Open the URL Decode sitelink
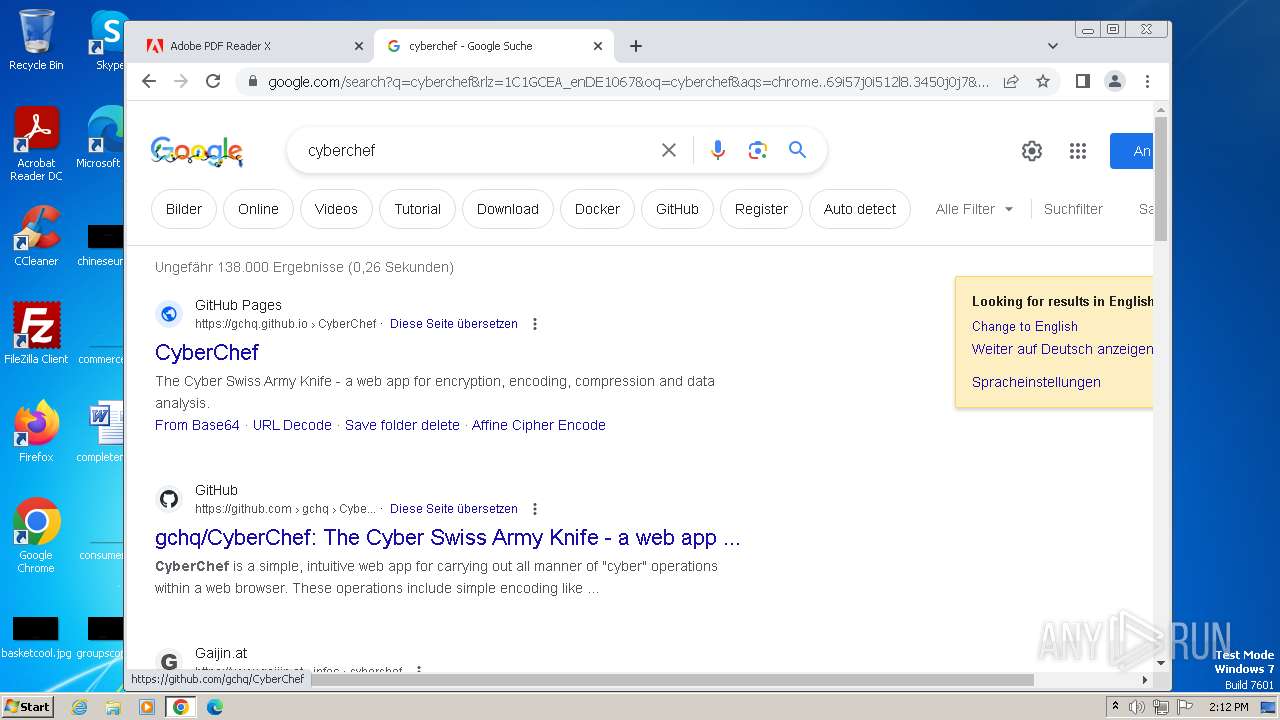The width and height of the screenshot is (1280, 720). (x=292, y=425)
